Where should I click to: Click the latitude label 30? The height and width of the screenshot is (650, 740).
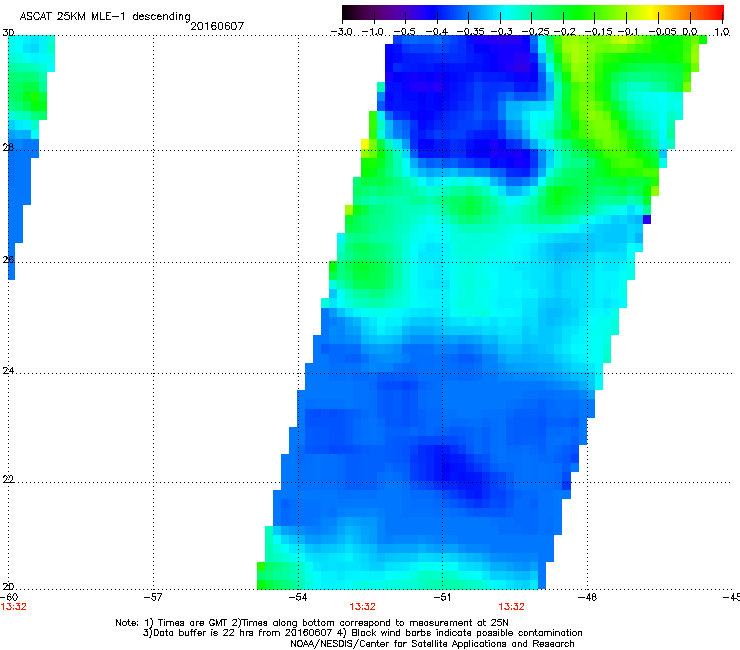coord(8,33)
